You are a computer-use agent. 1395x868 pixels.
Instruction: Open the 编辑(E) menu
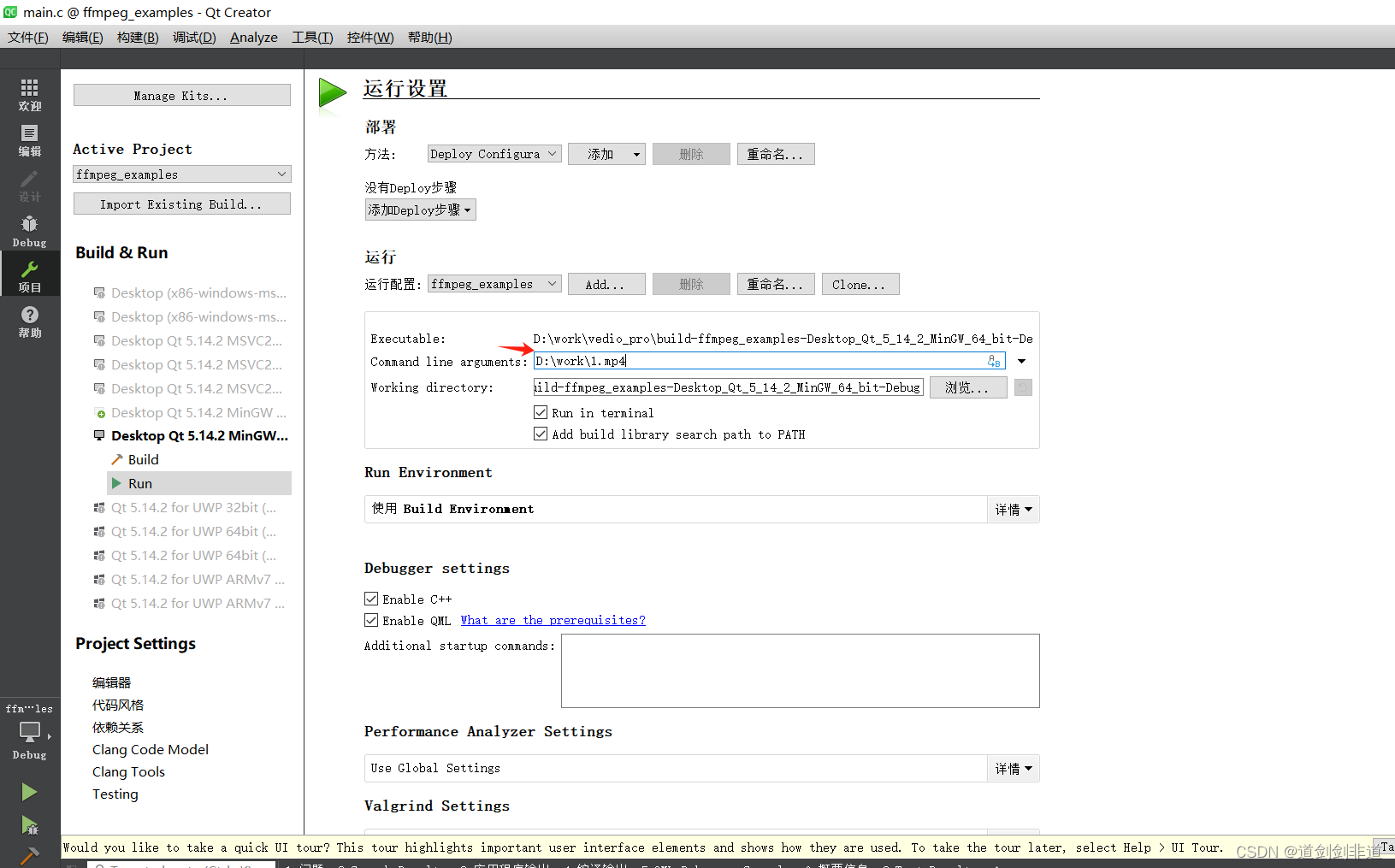[83, 37]
